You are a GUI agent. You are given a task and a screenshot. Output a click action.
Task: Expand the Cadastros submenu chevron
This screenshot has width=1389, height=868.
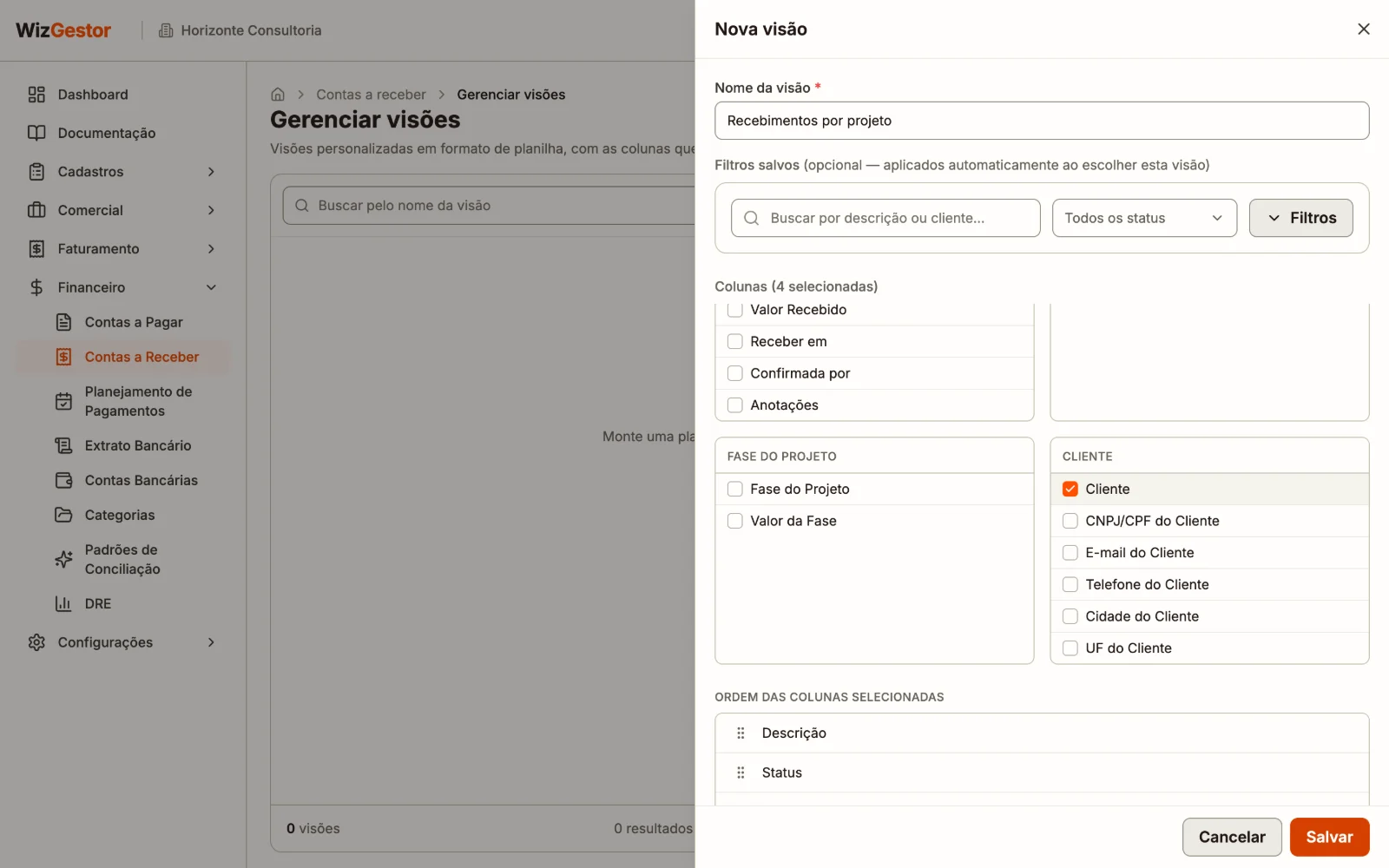pos(211,172)
